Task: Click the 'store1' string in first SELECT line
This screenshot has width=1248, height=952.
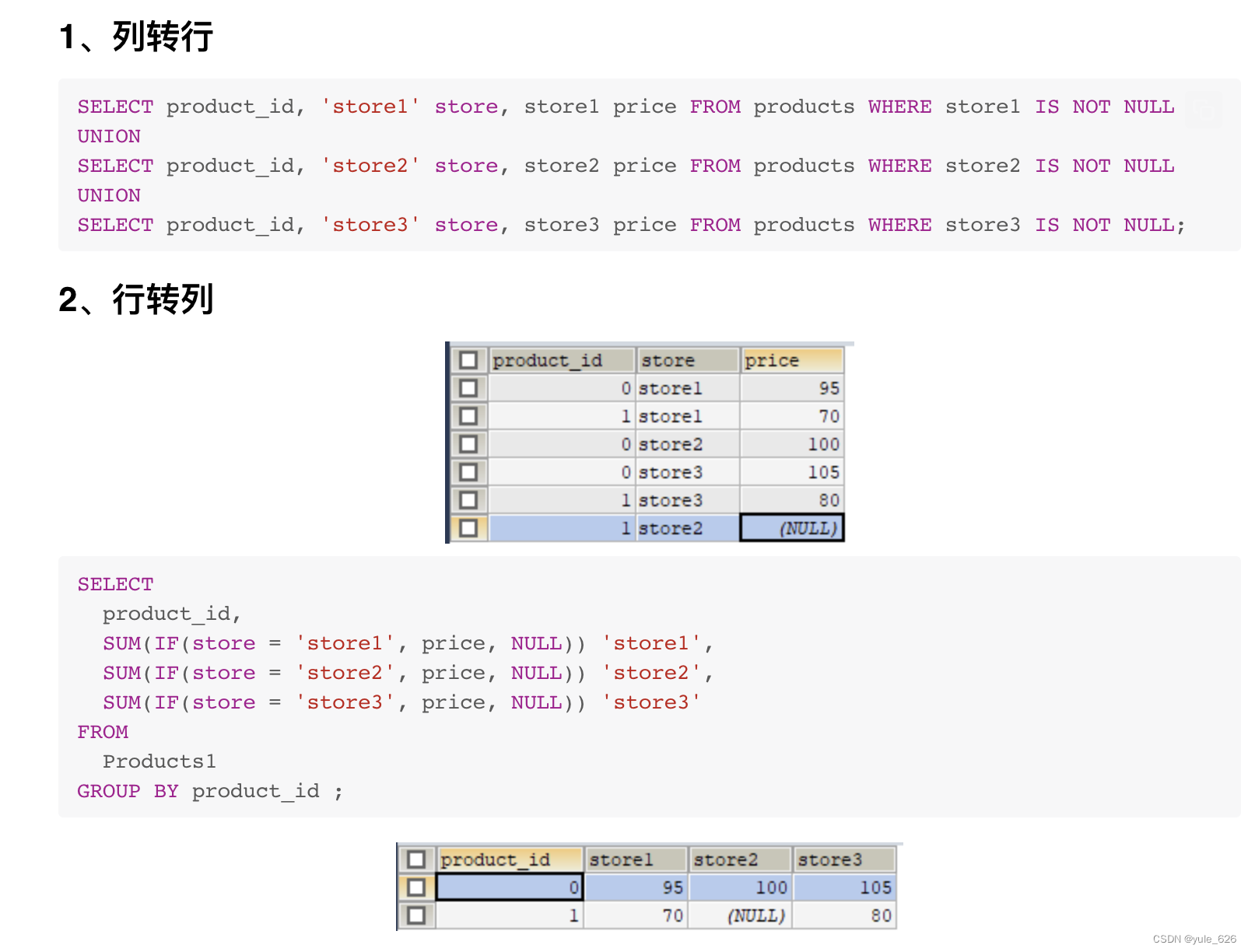Action: (x=370, y=107)
